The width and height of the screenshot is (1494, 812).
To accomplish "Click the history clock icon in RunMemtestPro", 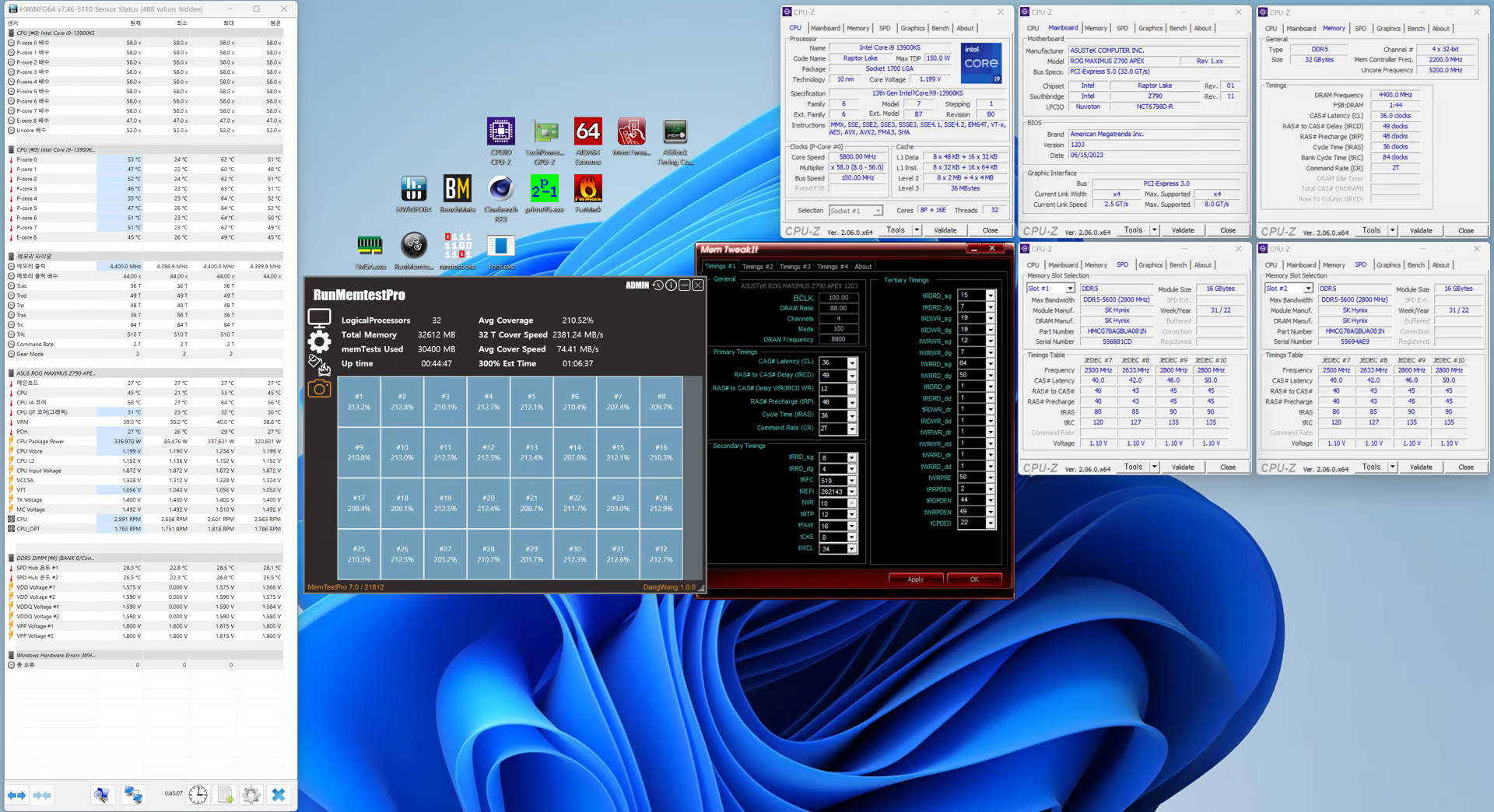I will tap(658, 285).
